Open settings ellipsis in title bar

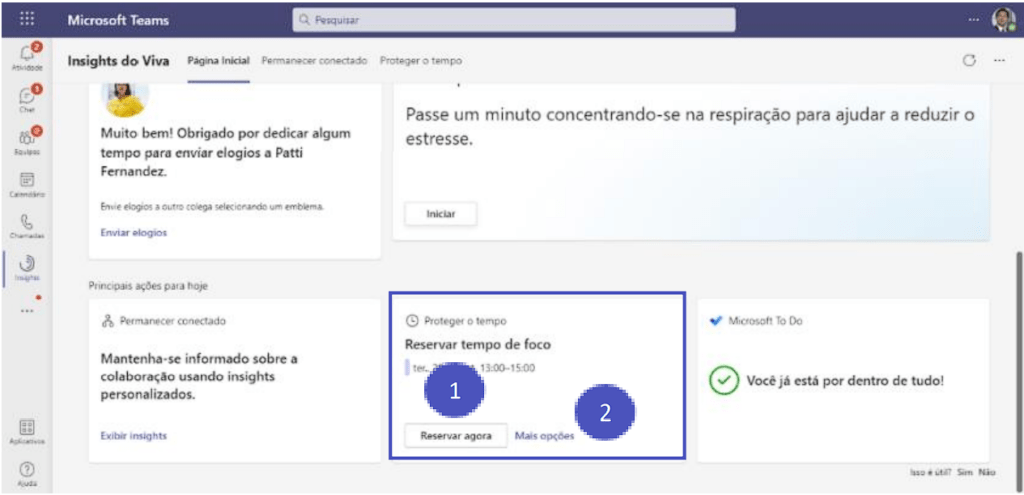pyautogui.click(x=974, y=20)
